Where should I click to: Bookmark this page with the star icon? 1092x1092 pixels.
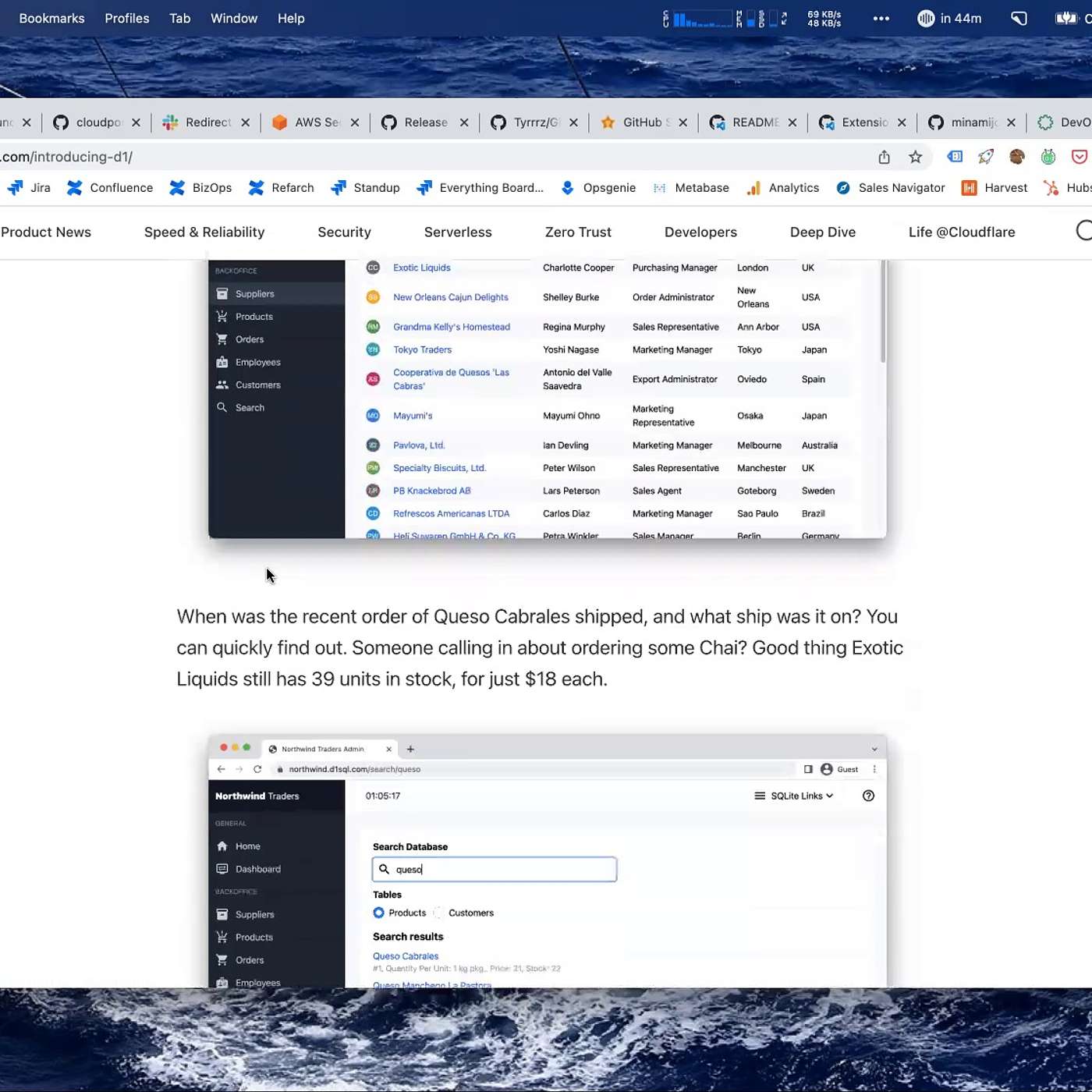tap(916, 157)
